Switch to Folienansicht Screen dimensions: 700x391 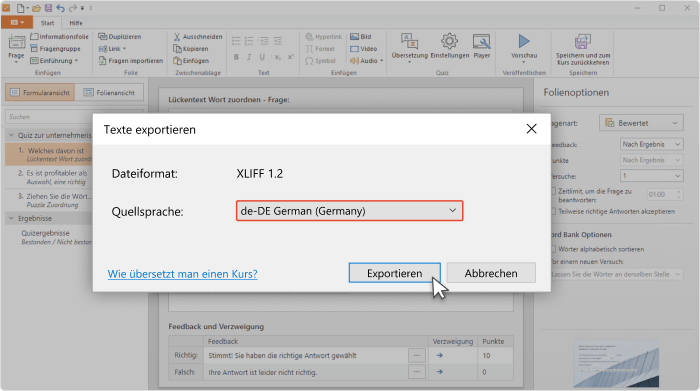coord(109,92)
